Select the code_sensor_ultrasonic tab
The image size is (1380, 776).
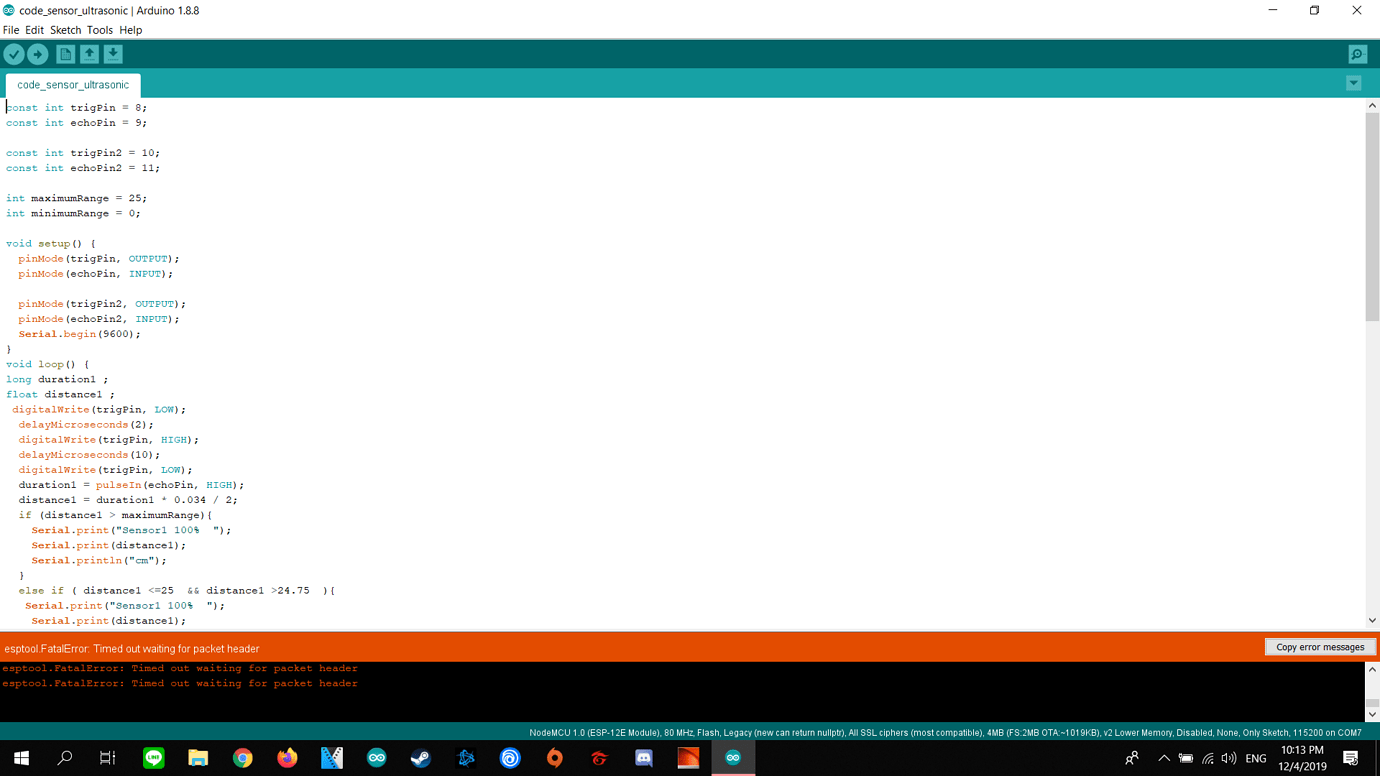(73, 85)
